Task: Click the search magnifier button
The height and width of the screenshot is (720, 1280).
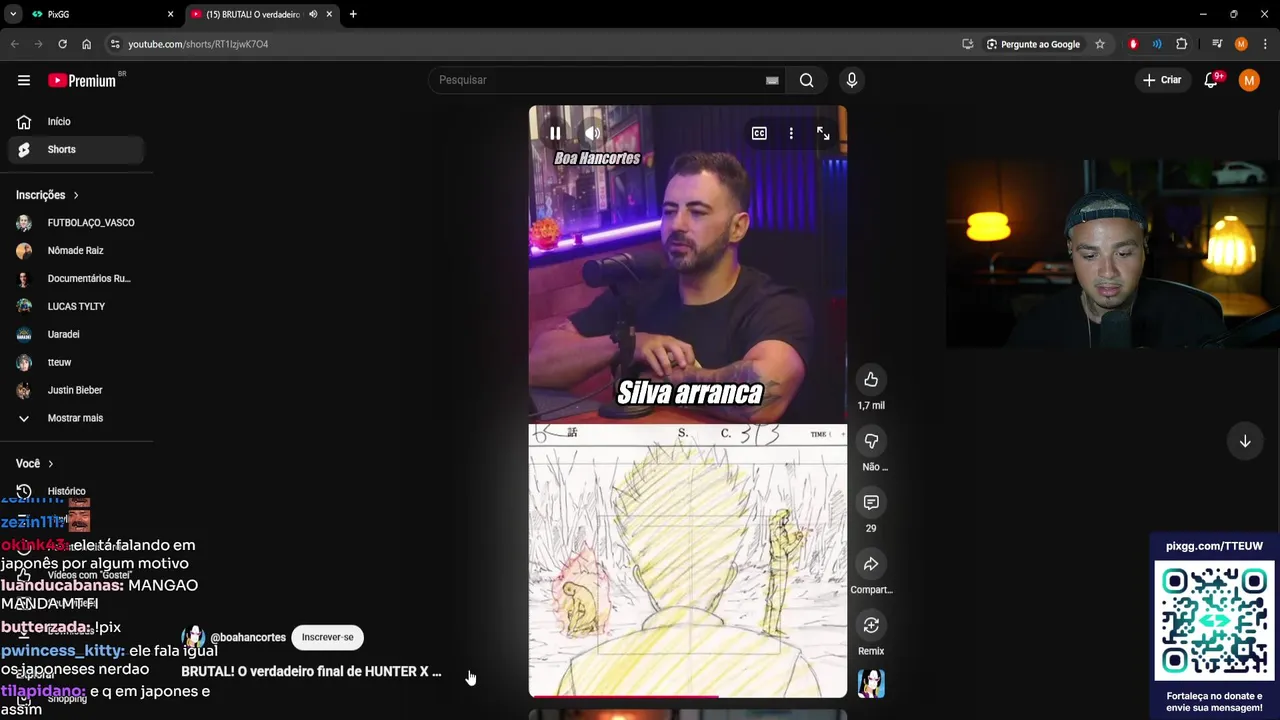Action: click(806, 80)
